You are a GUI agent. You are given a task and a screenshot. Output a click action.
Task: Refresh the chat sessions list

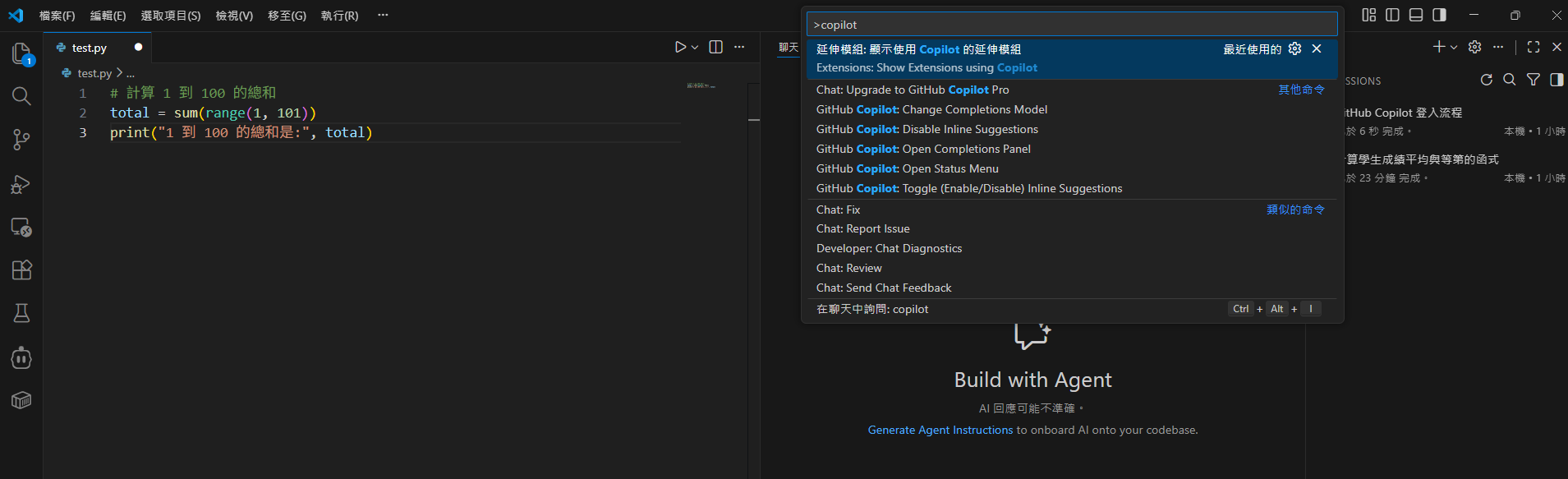tap(1486, 80)
